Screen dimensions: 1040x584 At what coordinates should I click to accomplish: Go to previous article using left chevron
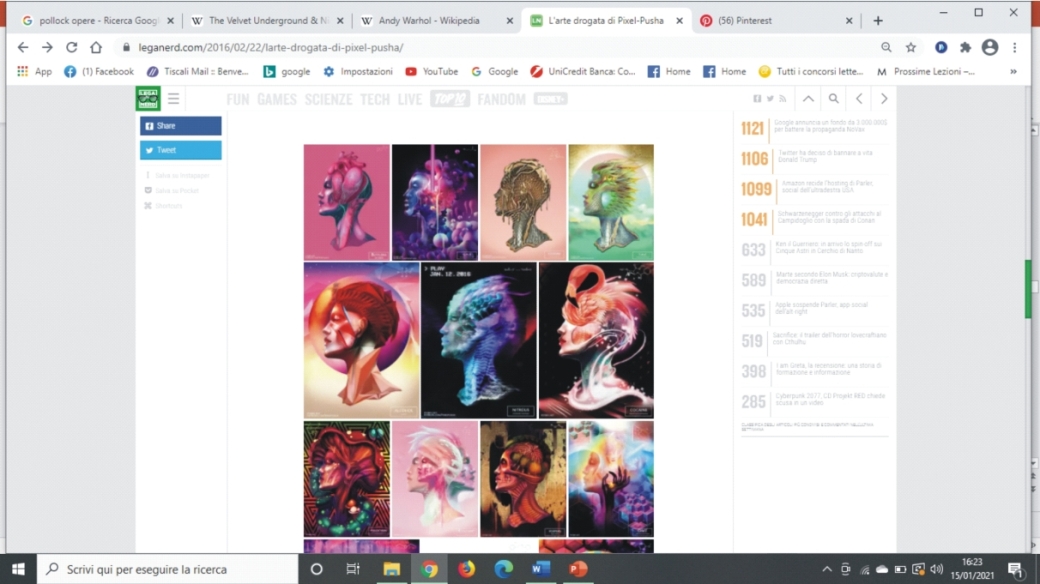pos(859,98)
